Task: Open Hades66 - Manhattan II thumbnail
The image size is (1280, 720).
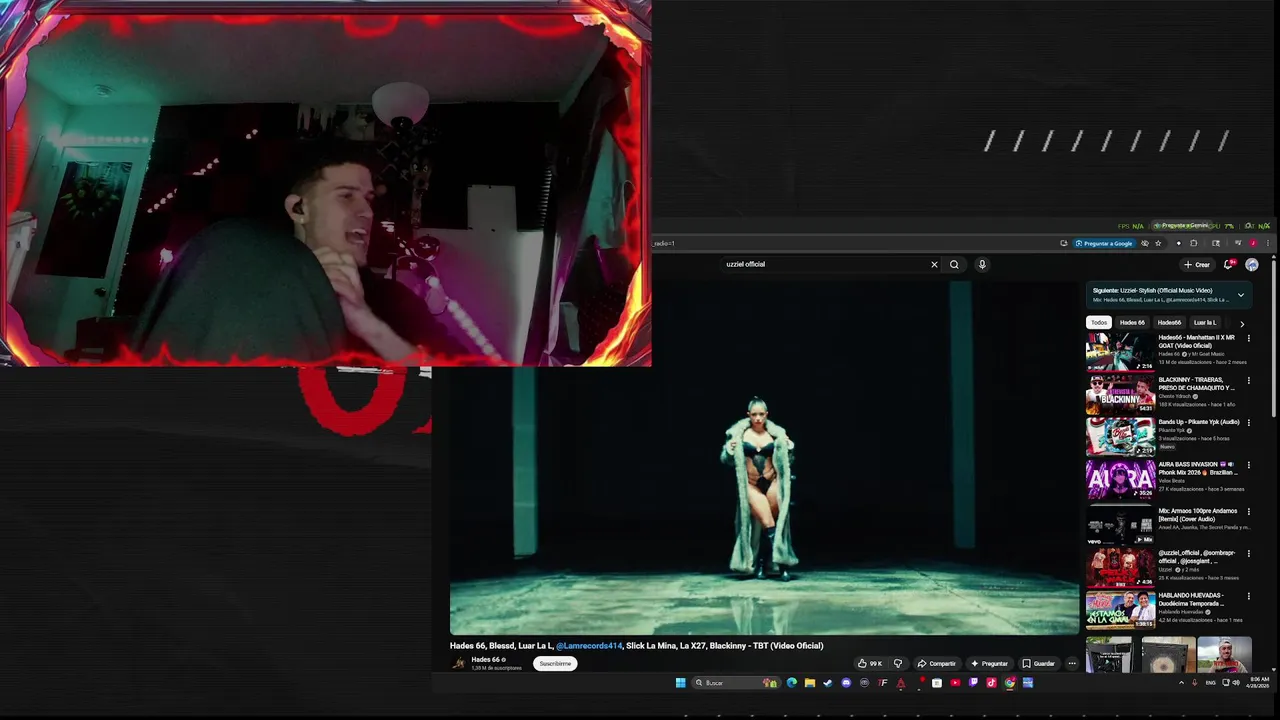Action: point(1120,352)
